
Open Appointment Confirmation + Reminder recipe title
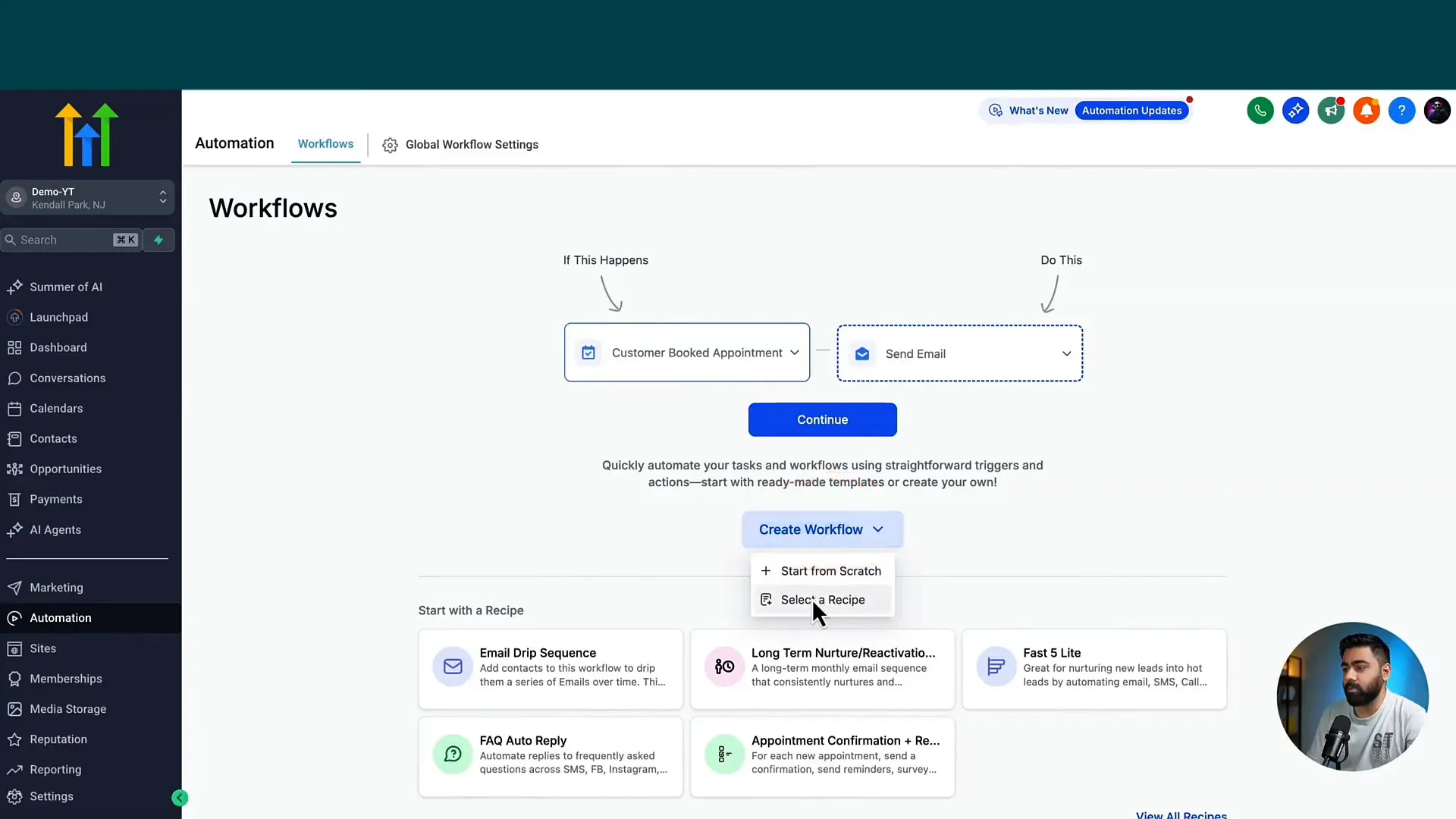846,741
